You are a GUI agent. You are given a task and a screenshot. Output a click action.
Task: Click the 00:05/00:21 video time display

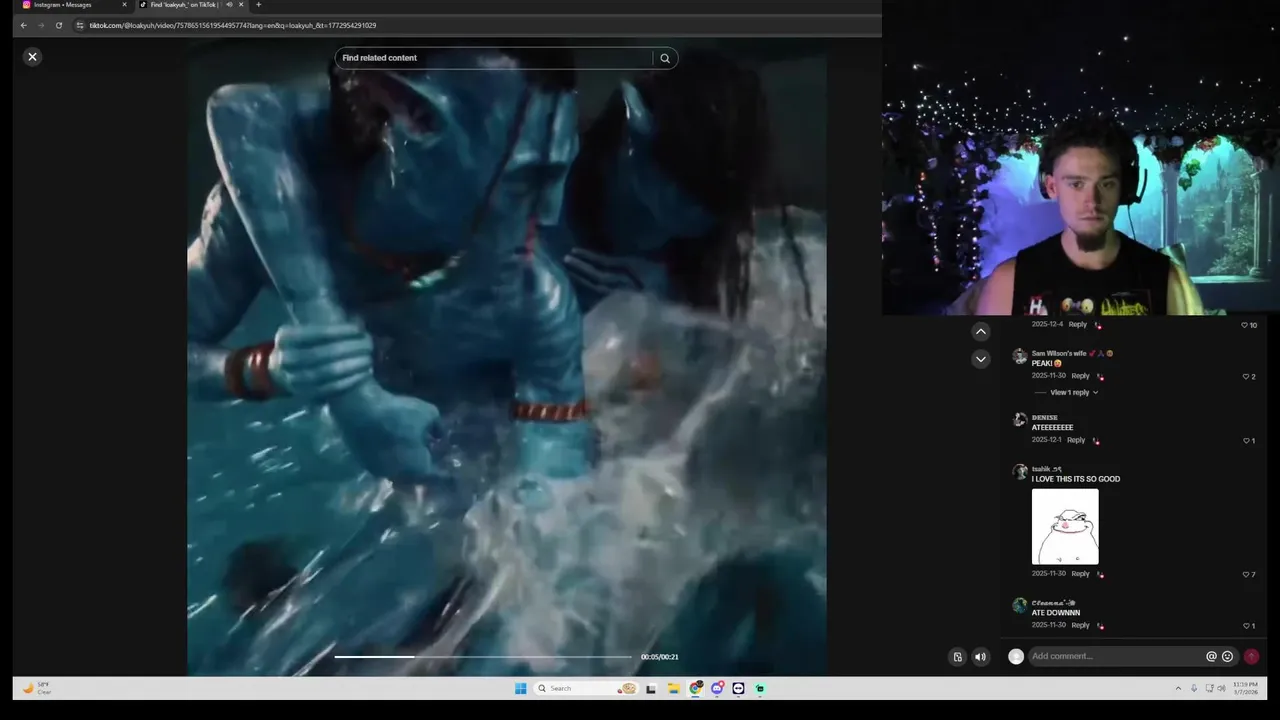[660, 657]
